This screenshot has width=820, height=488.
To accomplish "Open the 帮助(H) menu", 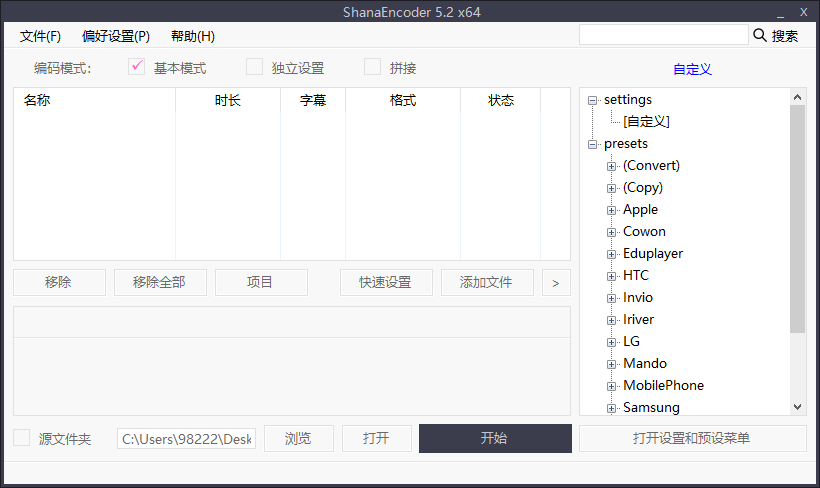I will tap(193, 36).
